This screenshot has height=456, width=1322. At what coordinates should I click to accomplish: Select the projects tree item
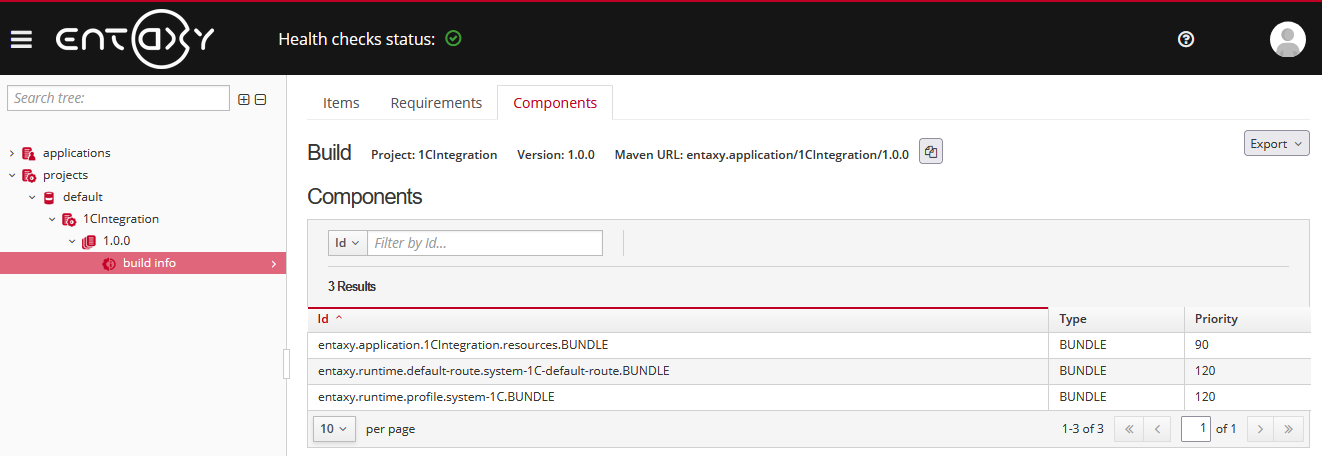65,175
